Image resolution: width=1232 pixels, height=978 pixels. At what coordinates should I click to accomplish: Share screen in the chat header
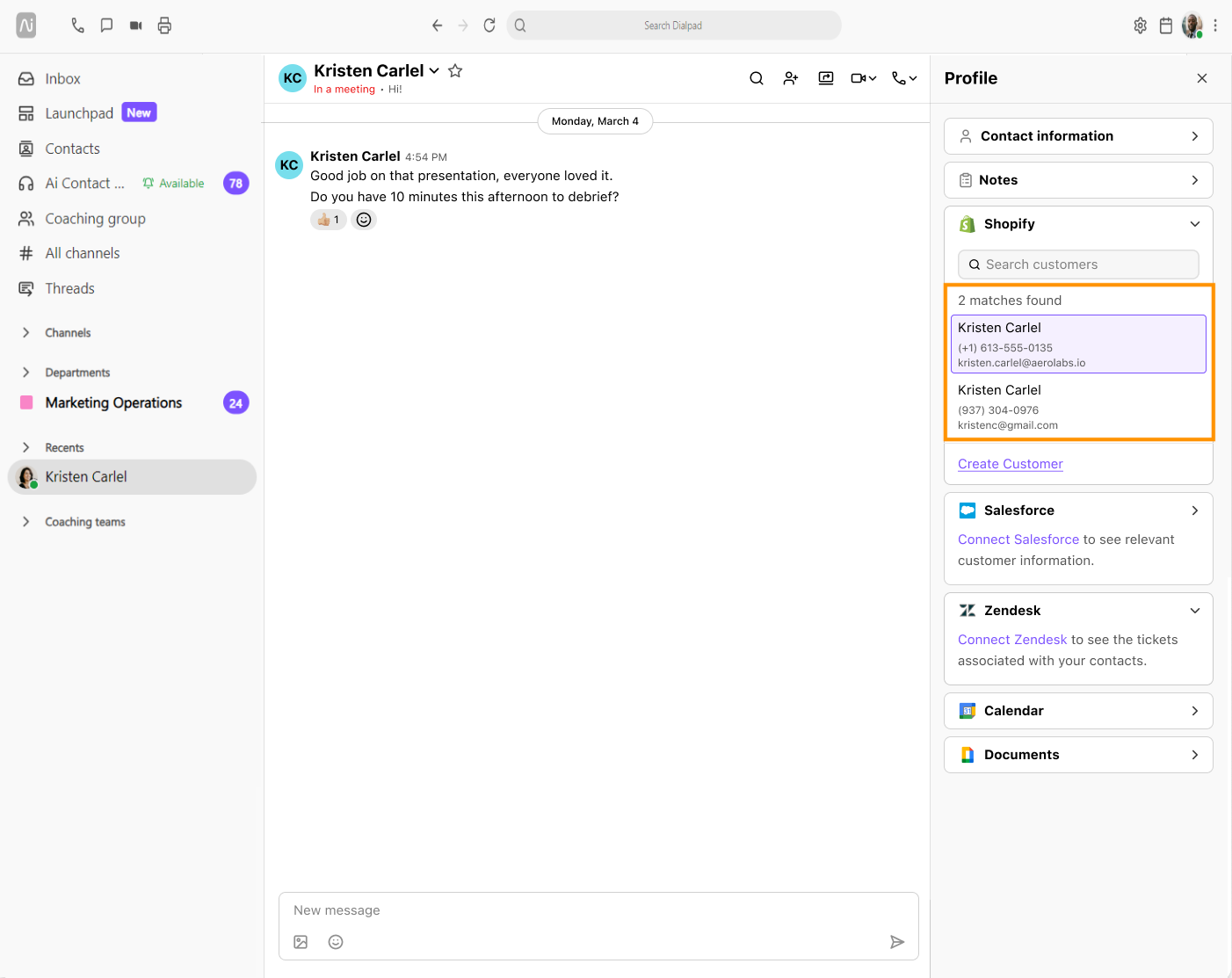click(x=826, y=78)
